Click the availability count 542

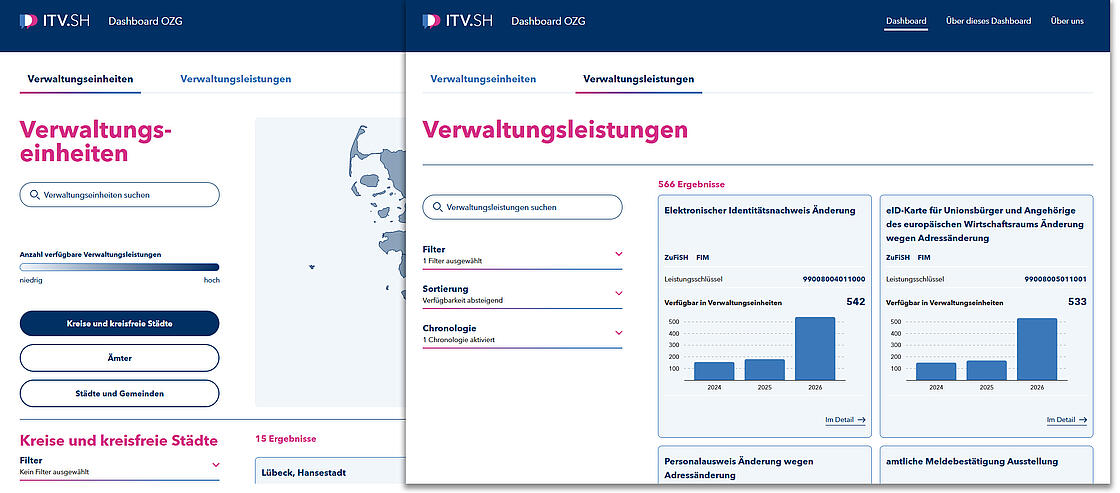point(856,302)
